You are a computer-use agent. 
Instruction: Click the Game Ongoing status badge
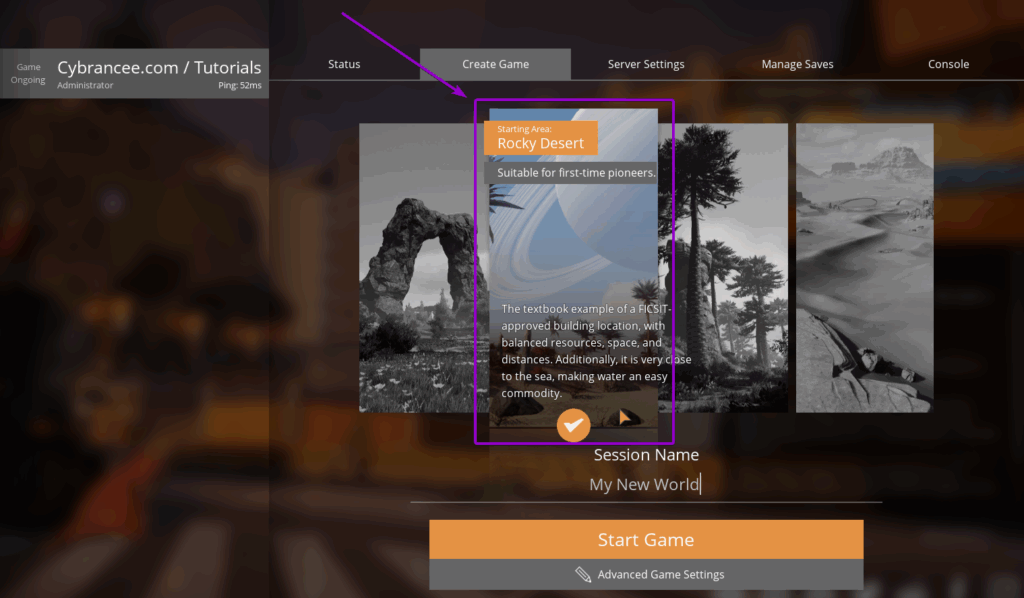(x=27, y=73)
